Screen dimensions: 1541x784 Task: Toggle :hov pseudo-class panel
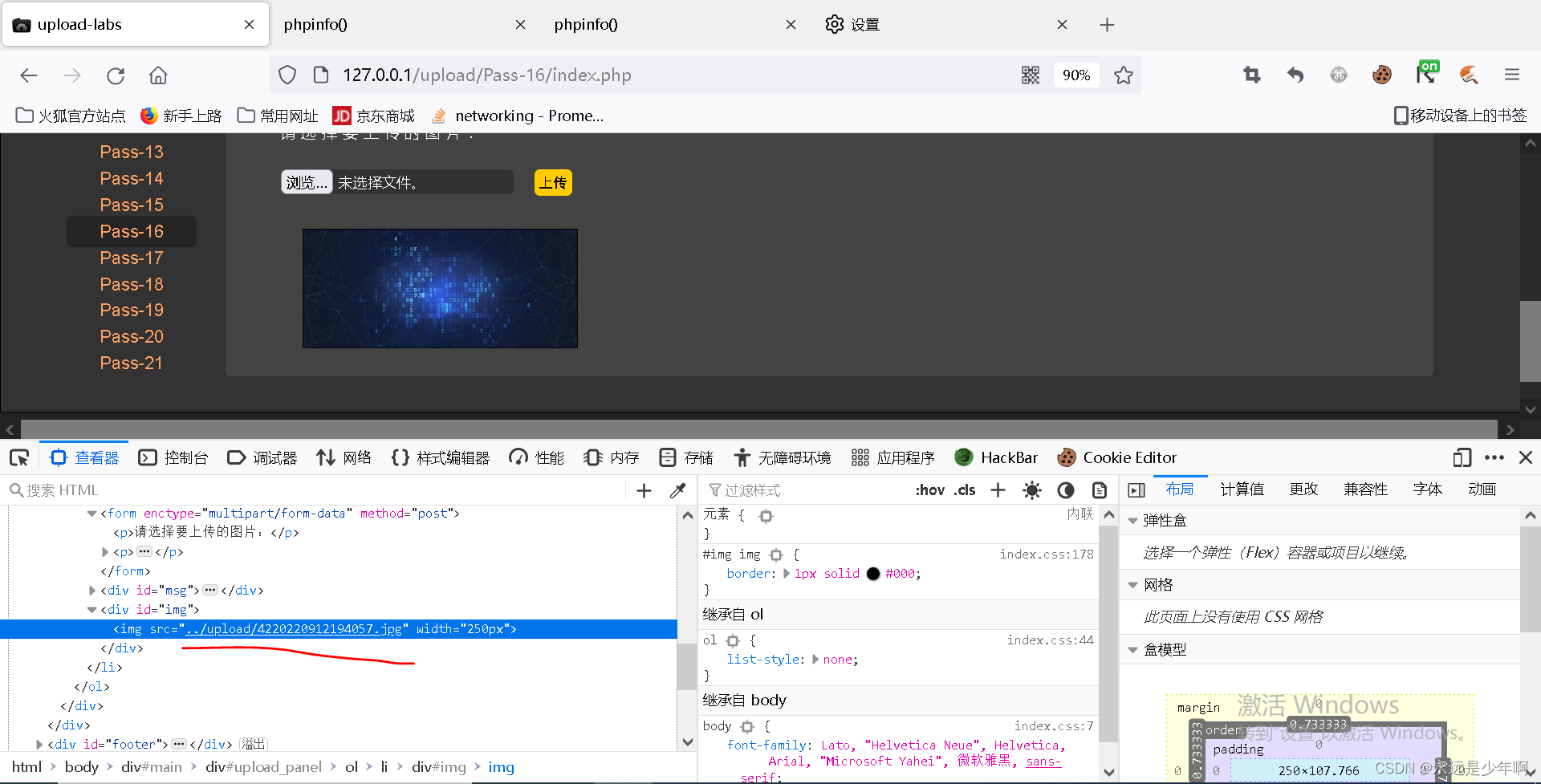929,489
